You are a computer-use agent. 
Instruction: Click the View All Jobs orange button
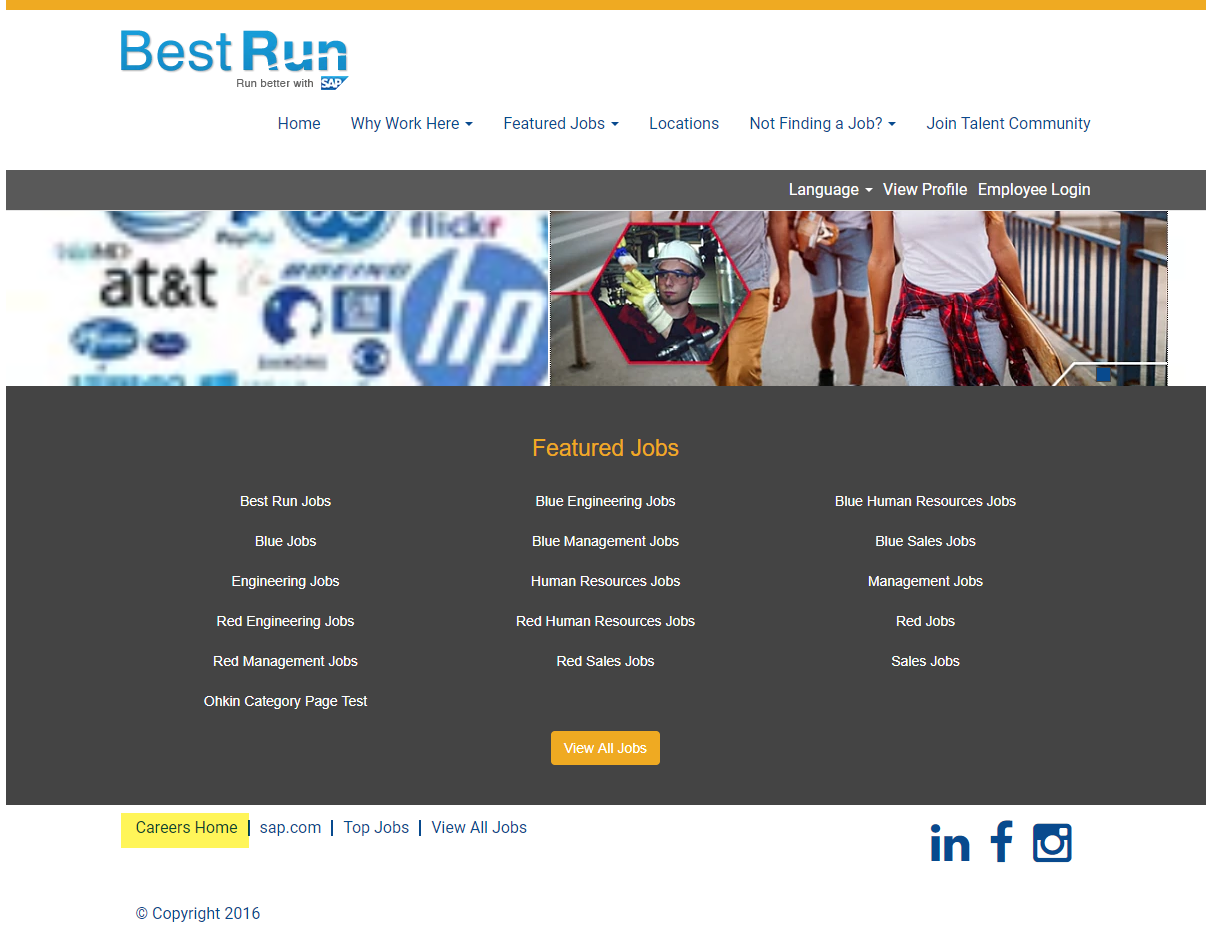pos(605,748)
